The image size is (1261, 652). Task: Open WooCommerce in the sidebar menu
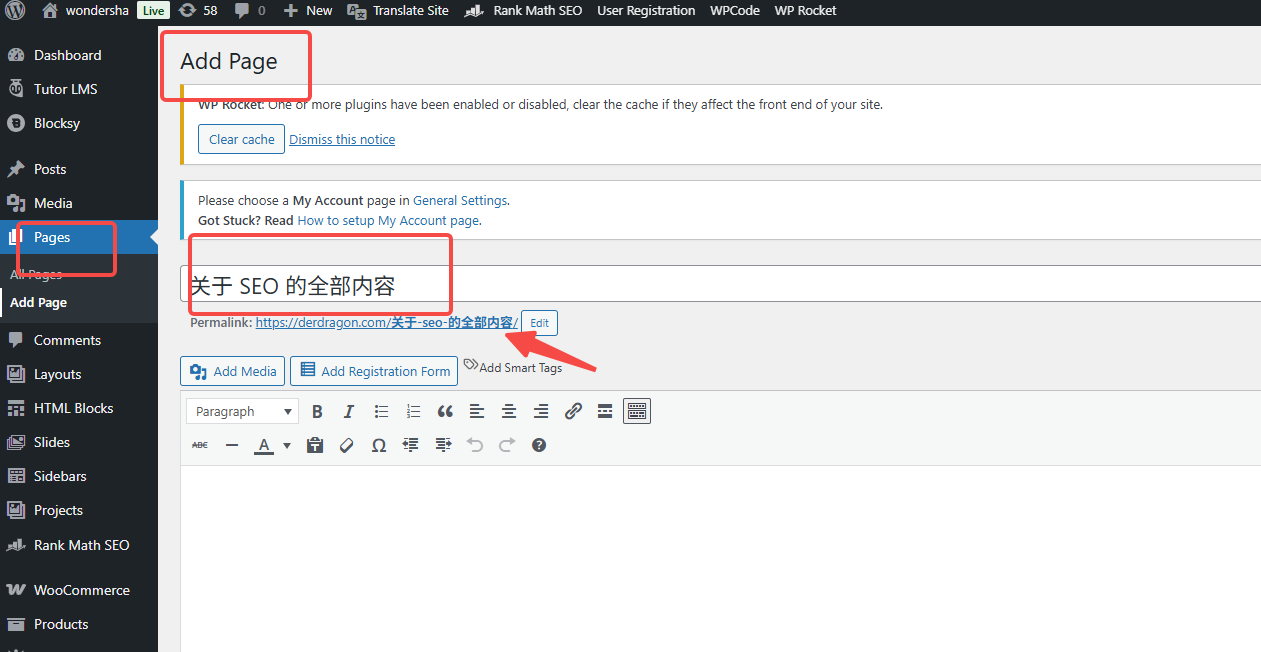(x=81, y=590)
